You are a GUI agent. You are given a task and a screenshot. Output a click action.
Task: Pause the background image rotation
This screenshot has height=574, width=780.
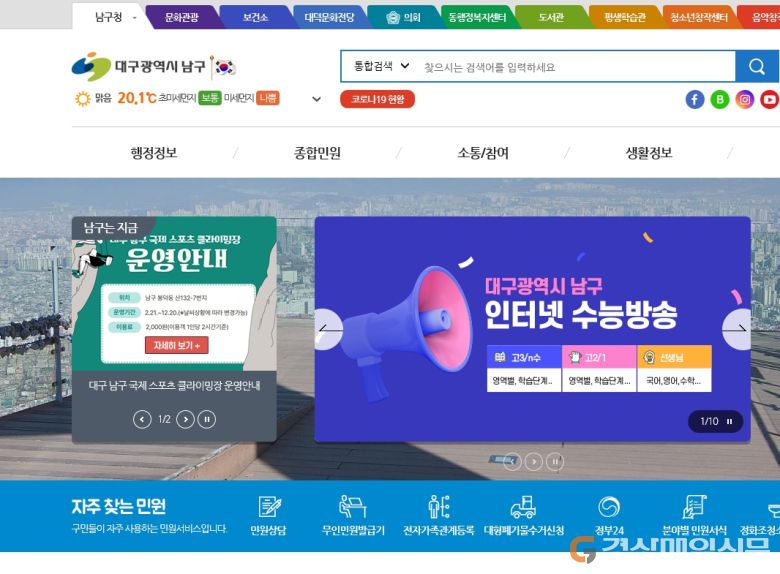[555, 462]
